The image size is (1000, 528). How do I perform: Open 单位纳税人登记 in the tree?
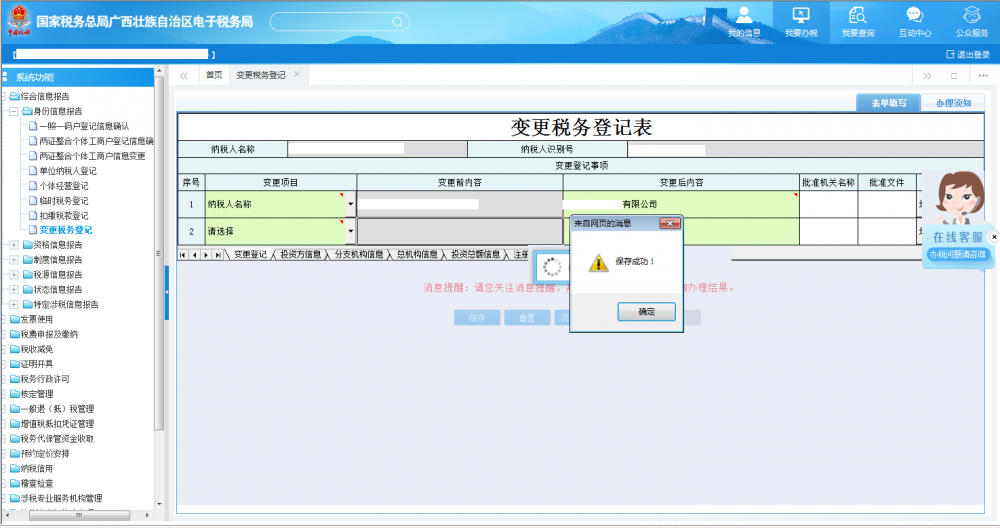click(x=67, y=171)
